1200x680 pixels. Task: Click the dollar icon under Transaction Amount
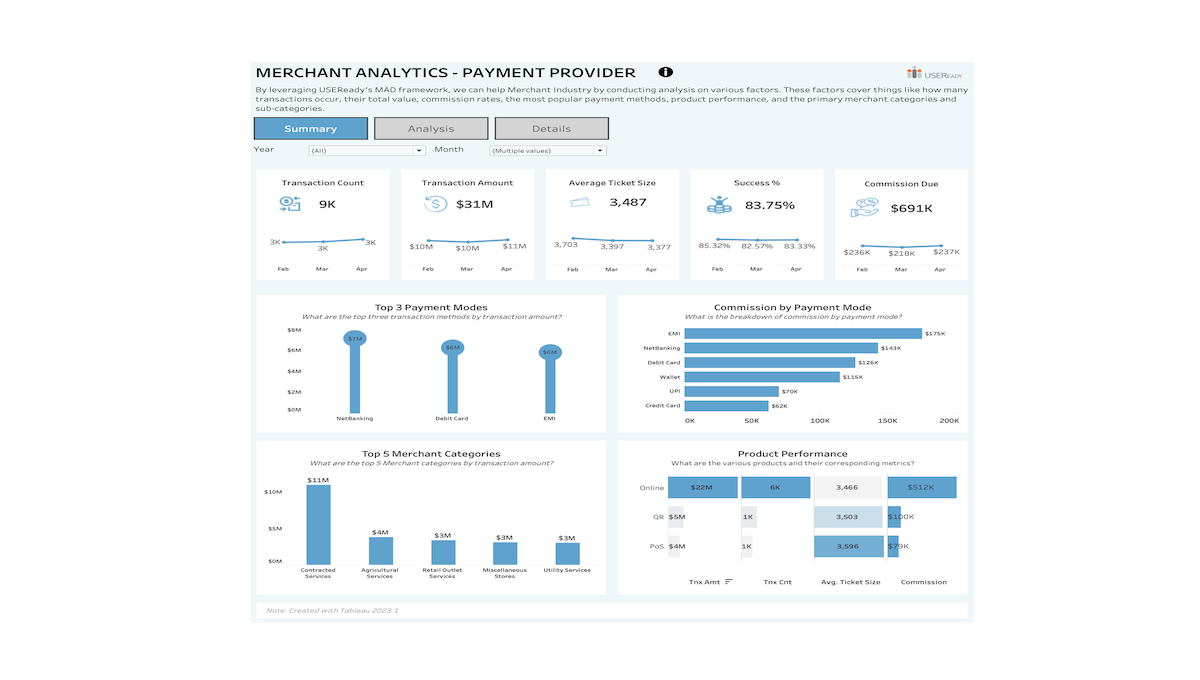tap(435, 204)
